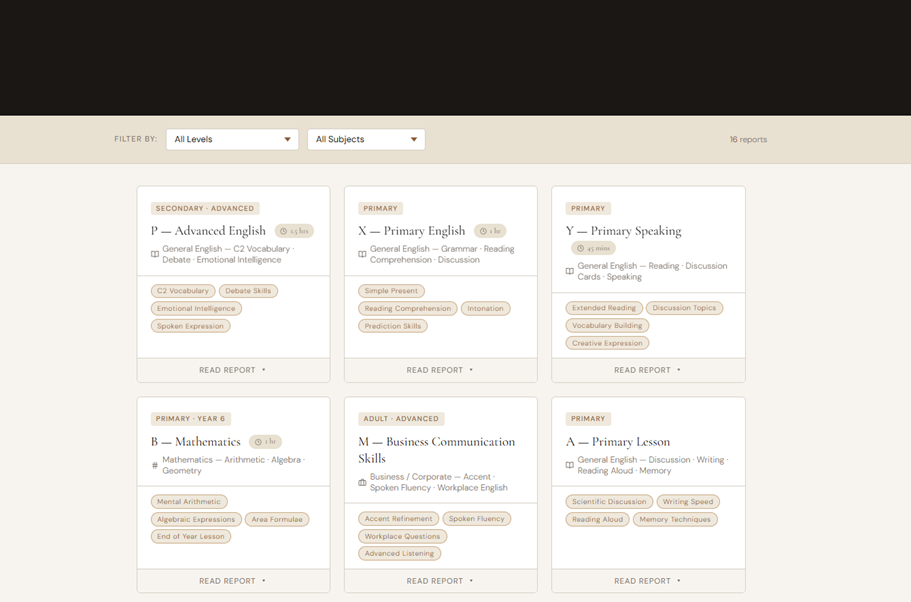911x602 pixels.
Task: Click the hash icon beside Mathematics subjects
Action: 155,465
